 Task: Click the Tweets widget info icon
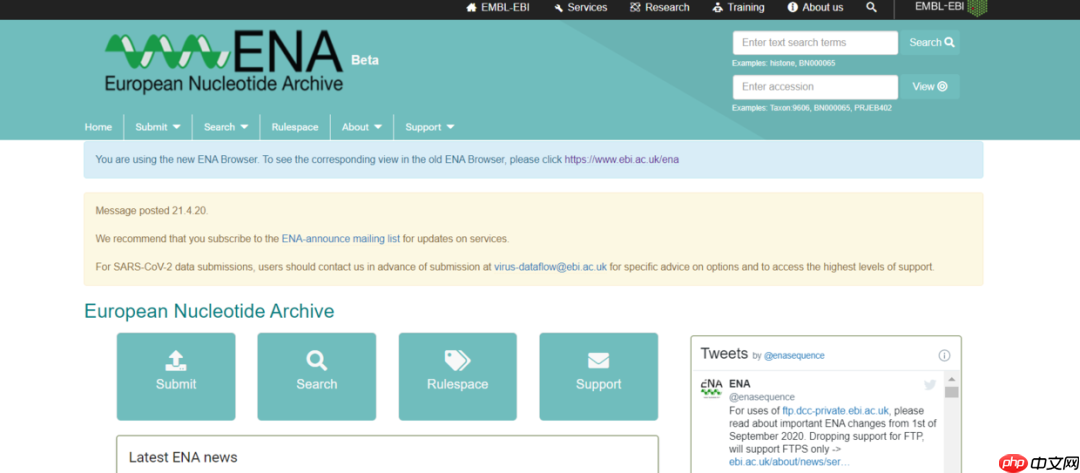click(x=944, y=355)
